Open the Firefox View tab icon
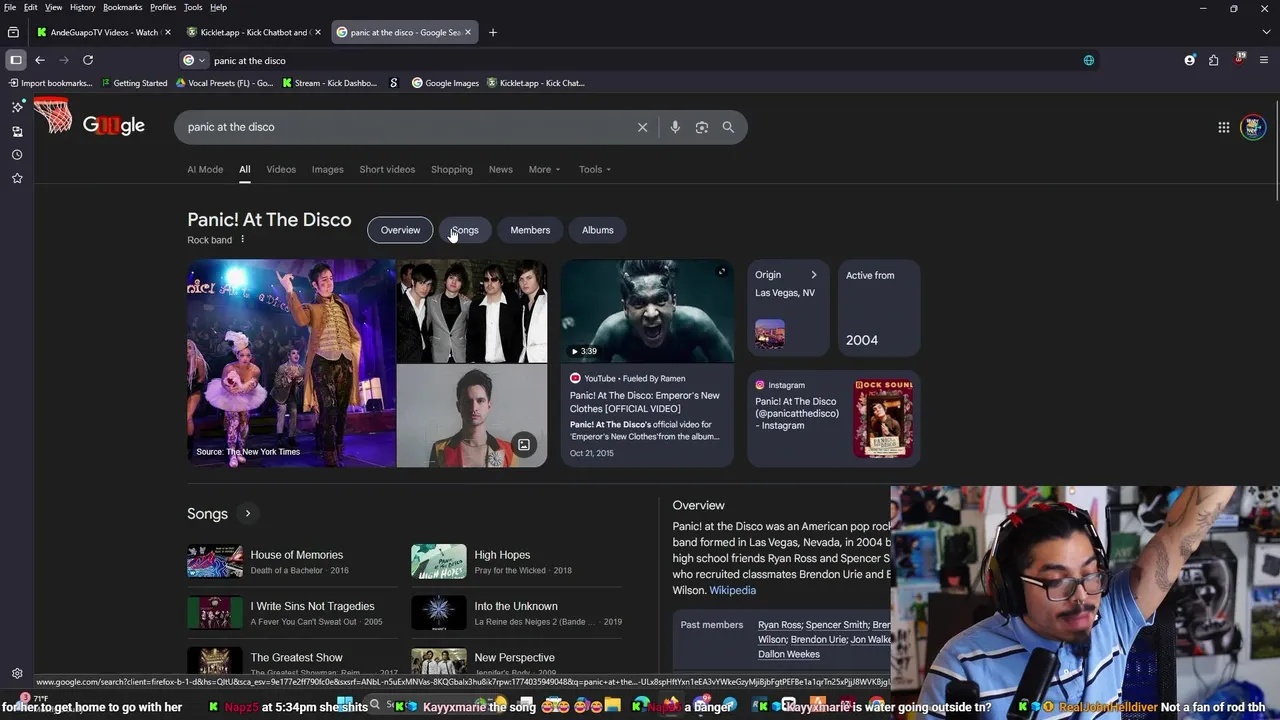Image resolution: width=1280 pixels, height=720 pixels. 13,32
